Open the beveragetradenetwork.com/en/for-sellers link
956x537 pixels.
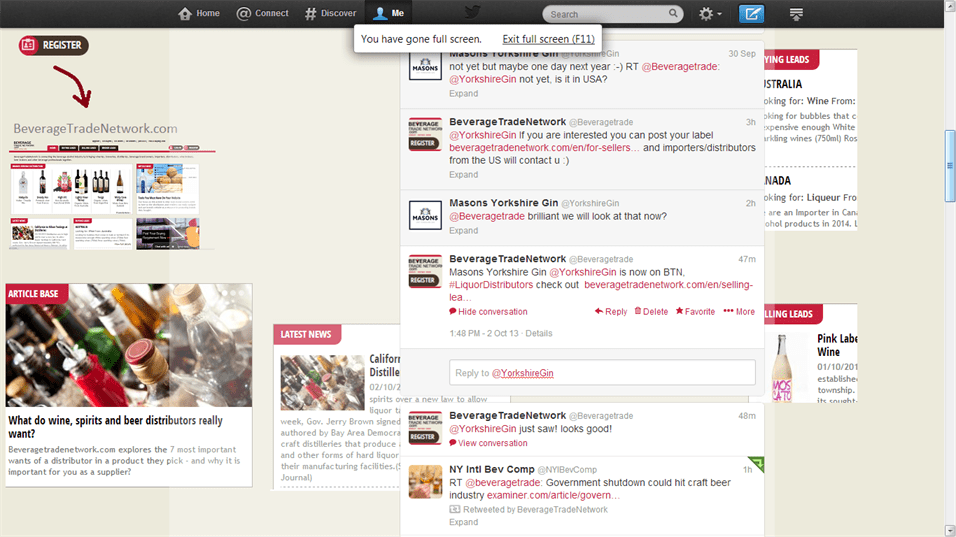pos(544,148)
